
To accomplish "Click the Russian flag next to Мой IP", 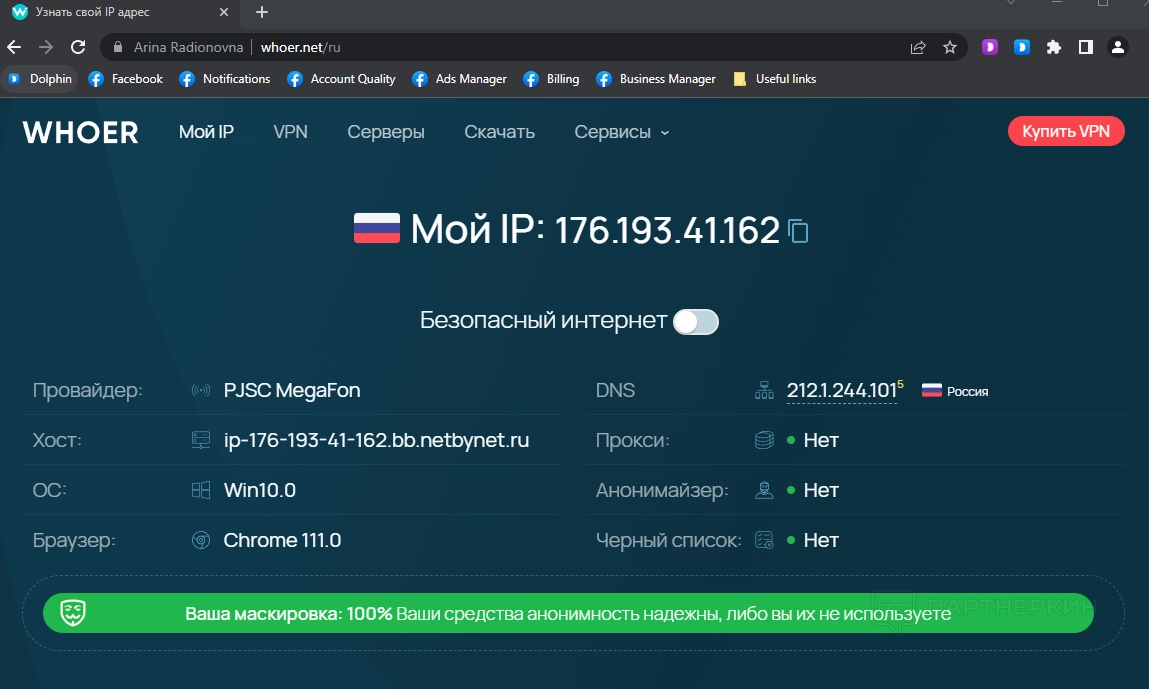I will coord(377,228).
